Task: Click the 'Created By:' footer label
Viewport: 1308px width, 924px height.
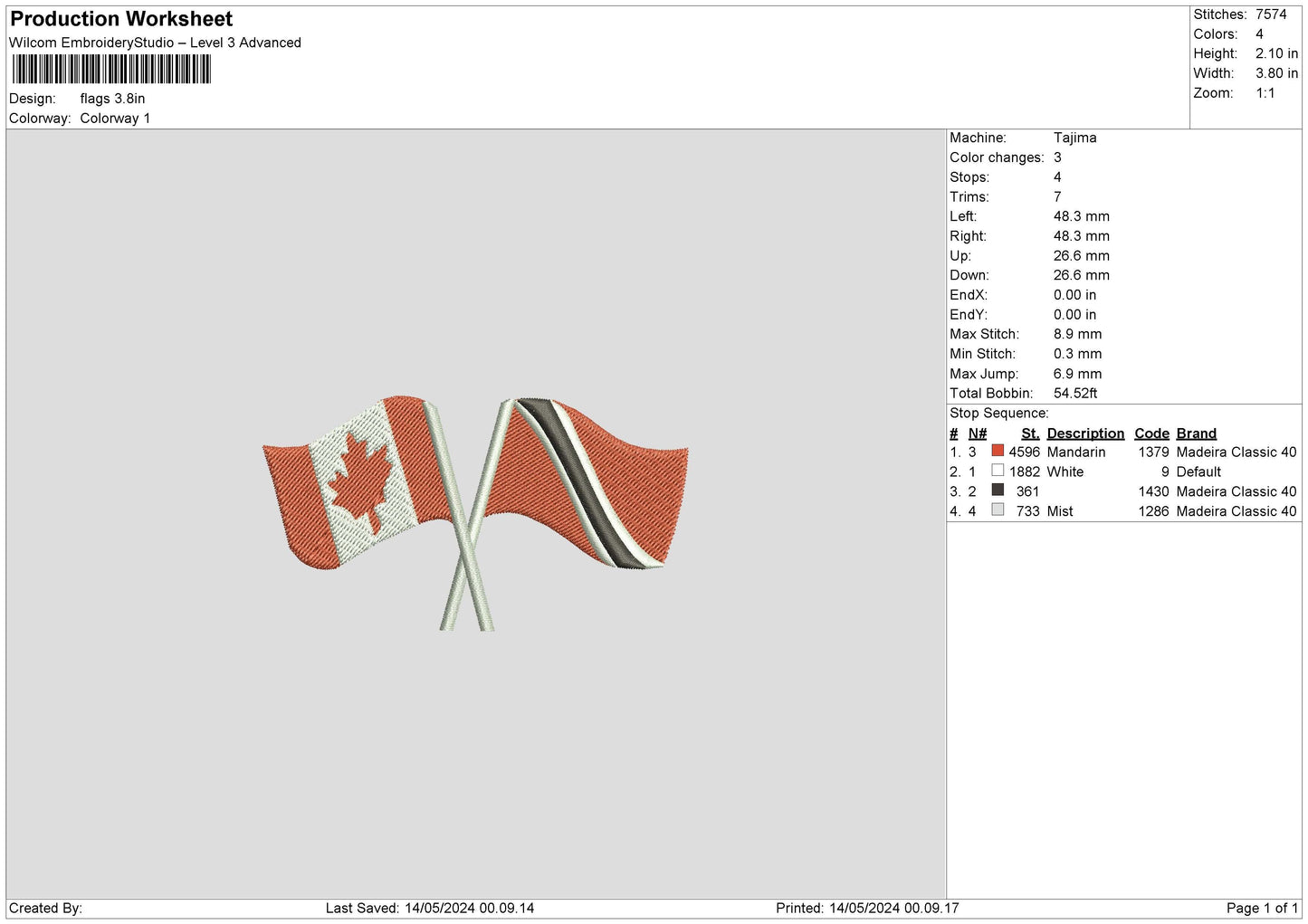Action: point(45,909)
